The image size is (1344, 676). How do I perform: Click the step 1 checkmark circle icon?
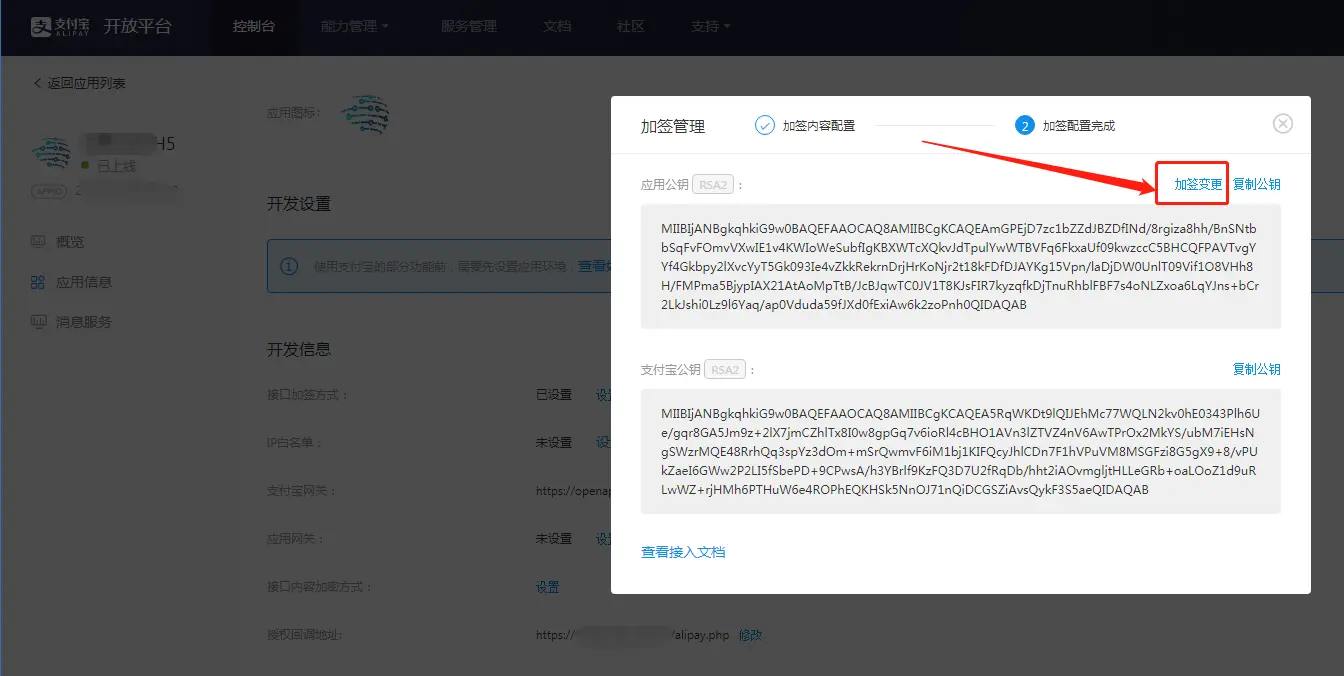tap(765, 126)
